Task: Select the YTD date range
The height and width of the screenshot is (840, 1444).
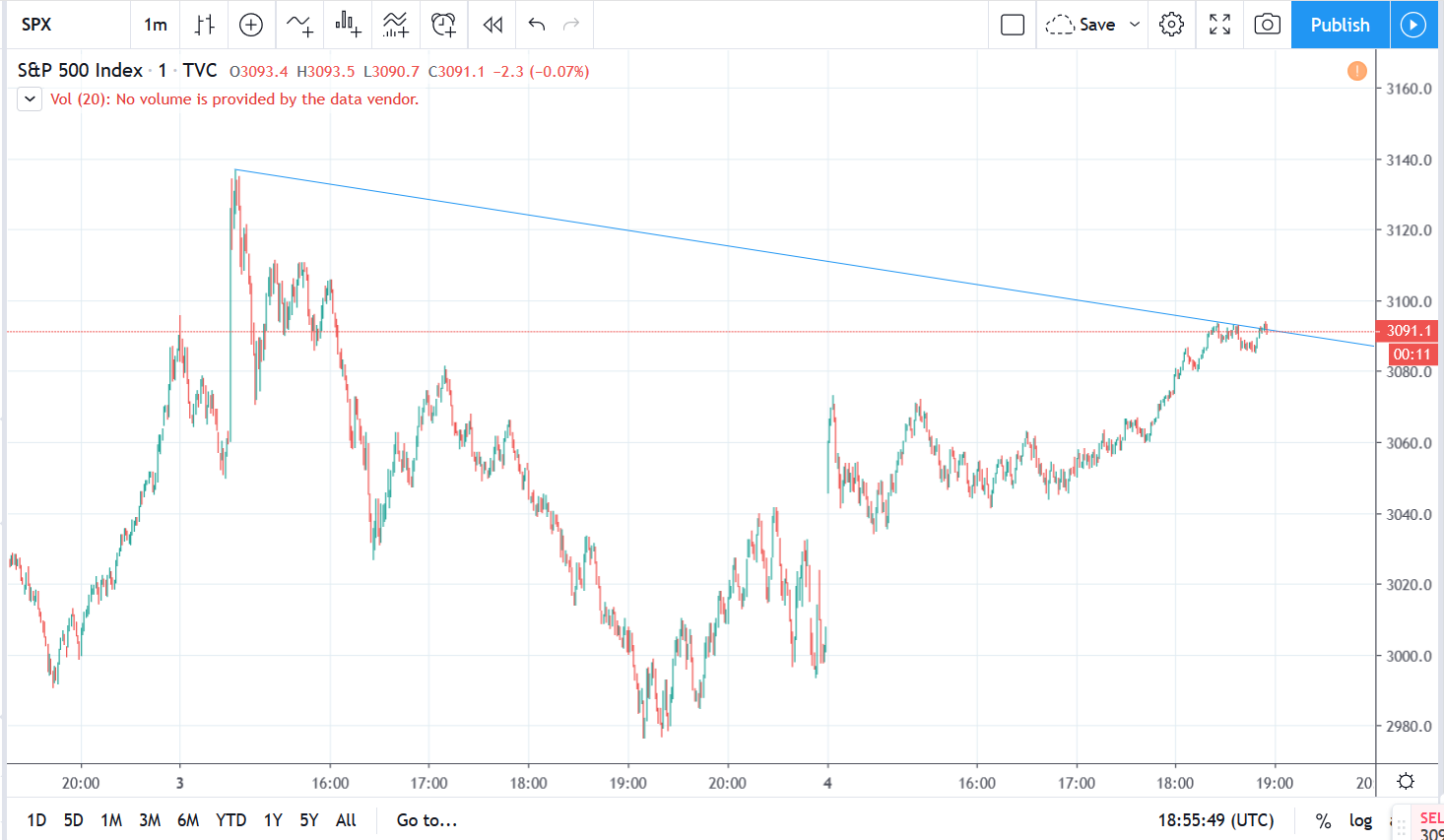Action: point(230,820)
